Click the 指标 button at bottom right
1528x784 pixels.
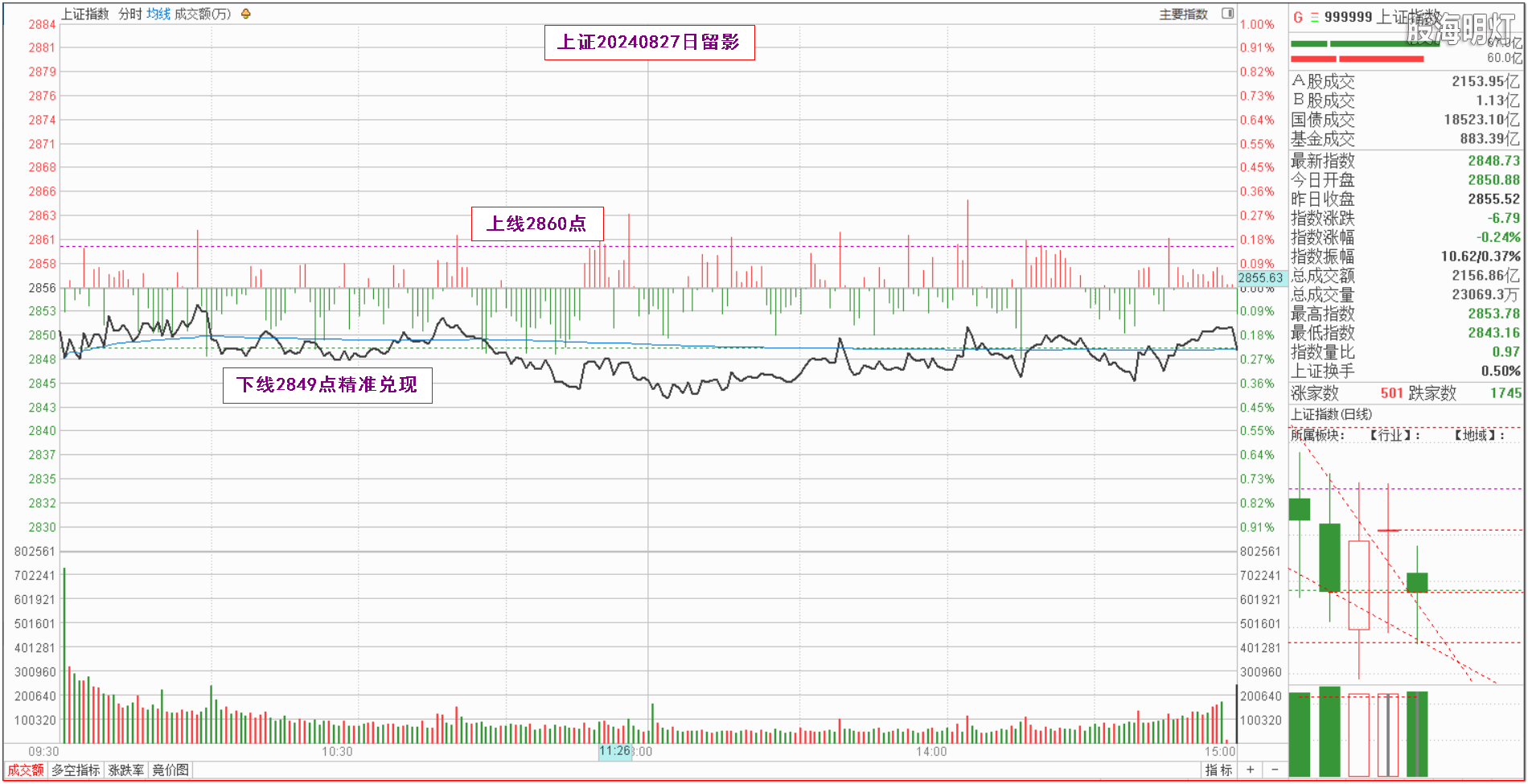1218,770
